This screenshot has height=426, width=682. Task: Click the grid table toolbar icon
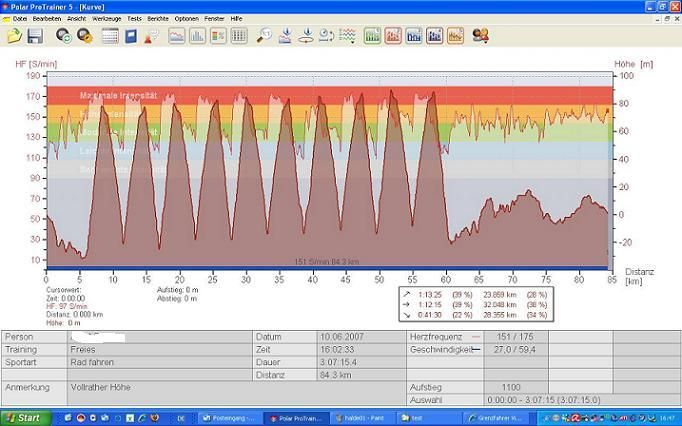[239, 36]
